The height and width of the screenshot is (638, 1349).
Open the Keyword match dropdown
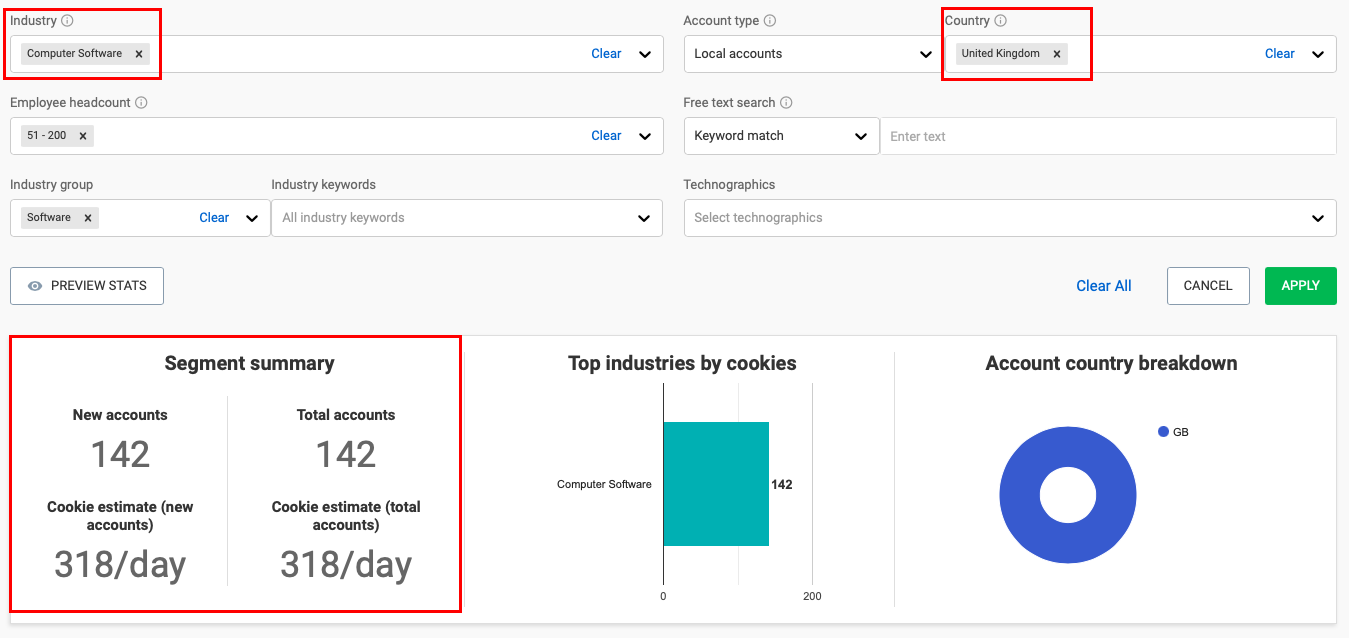click(781, 136)
